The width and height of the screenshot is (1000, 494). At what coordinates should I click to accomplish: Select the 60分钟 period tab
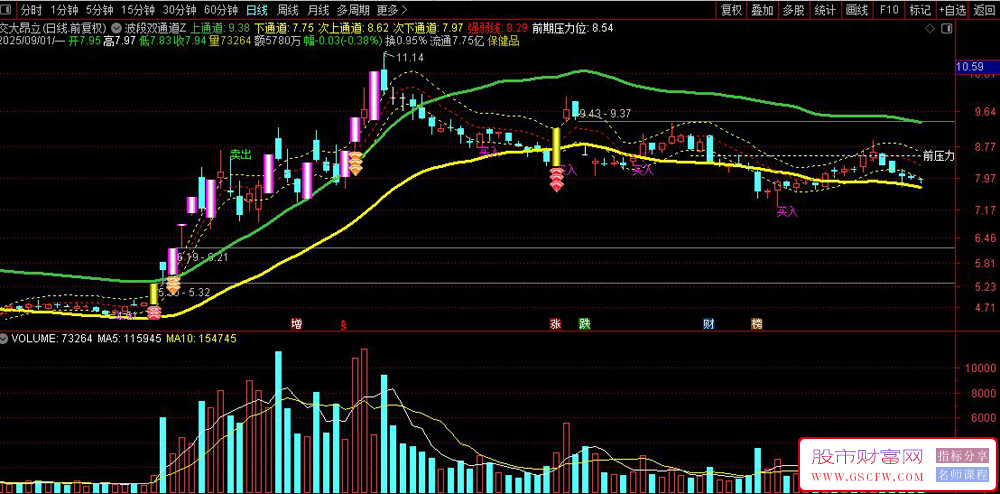click(x=221, y=10)
